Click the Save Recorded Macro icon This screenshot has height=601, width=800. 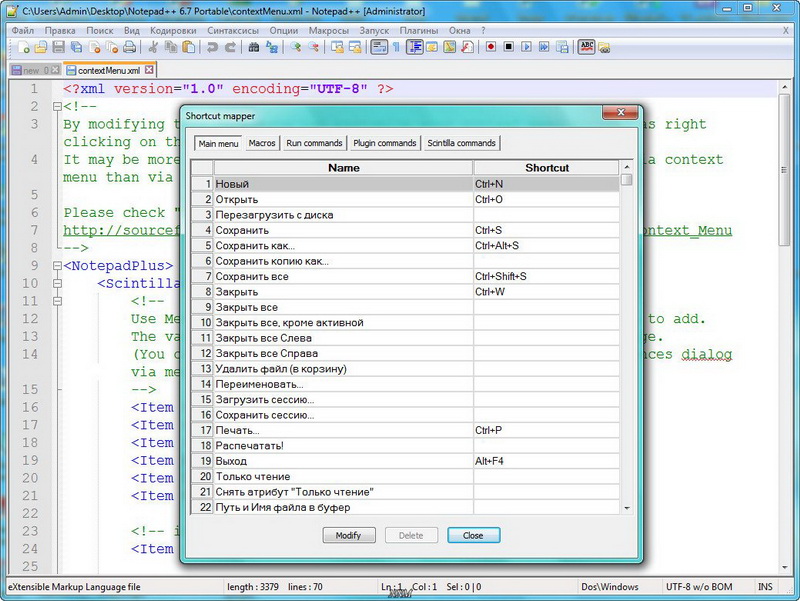point(562,47)
